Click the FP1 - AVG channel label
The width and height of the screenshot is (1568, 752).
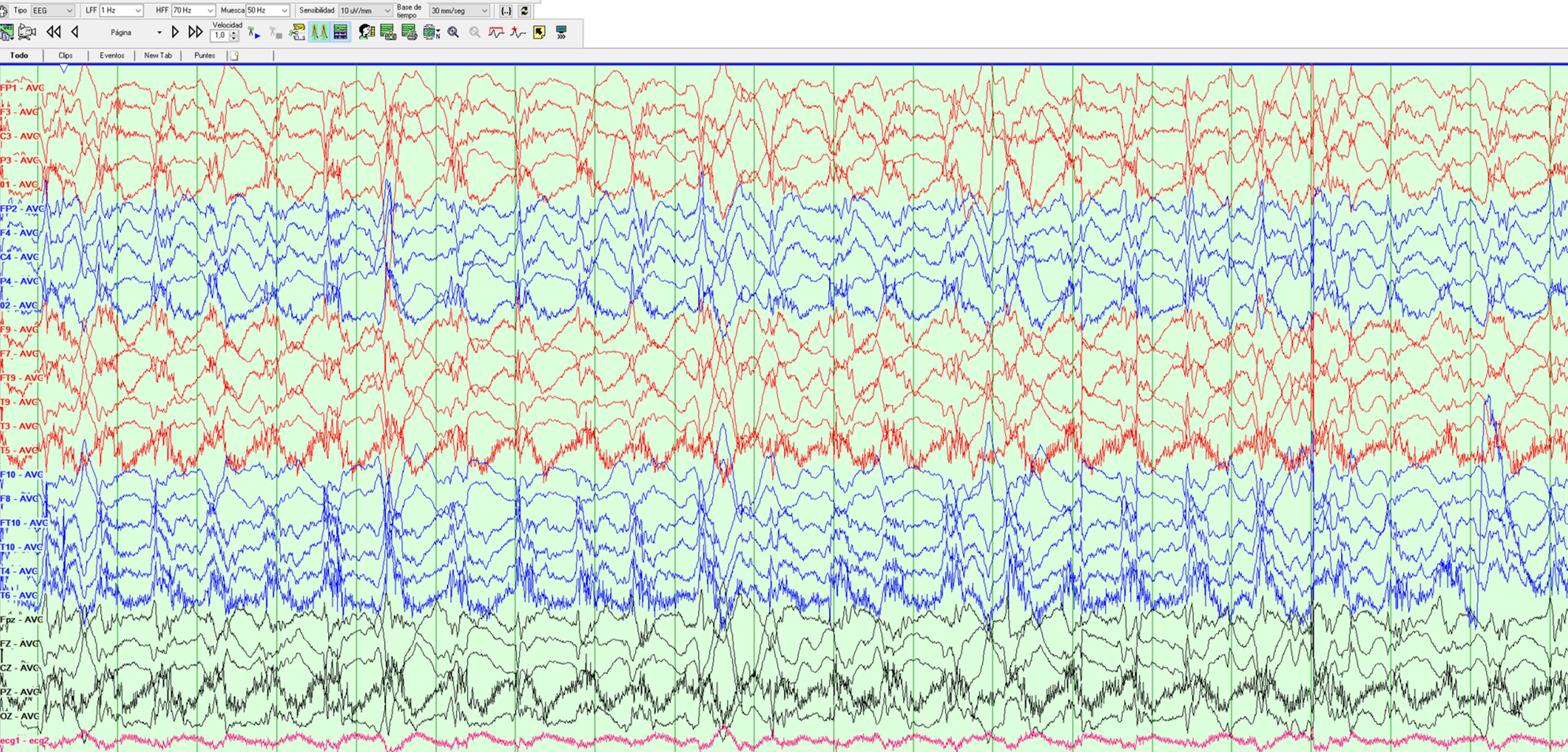tap(21, 88)
